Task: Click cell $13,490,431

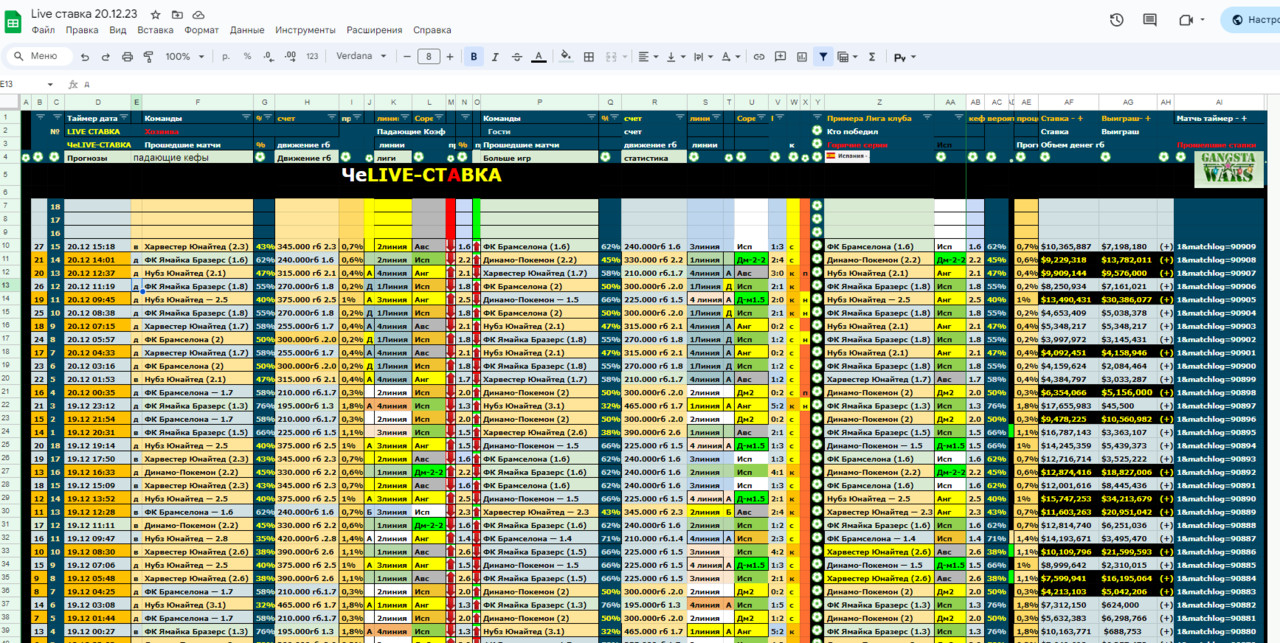Action: tap(1069, 299)
